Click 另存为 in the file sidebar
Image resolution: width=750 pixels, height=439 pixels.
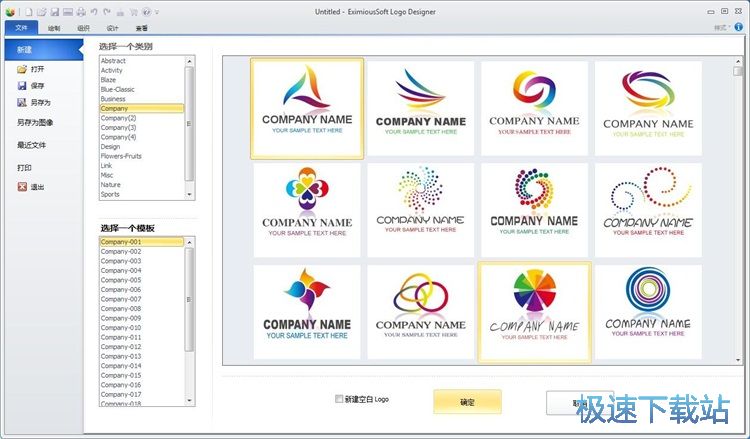(34, 102)
